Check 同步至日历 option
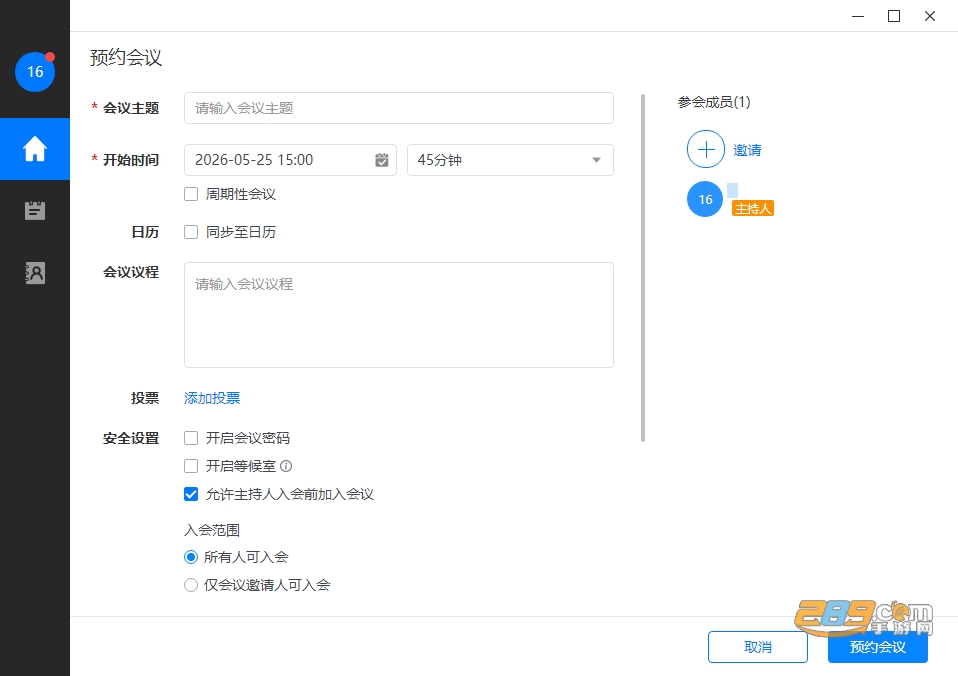 (x=191, y=232)
